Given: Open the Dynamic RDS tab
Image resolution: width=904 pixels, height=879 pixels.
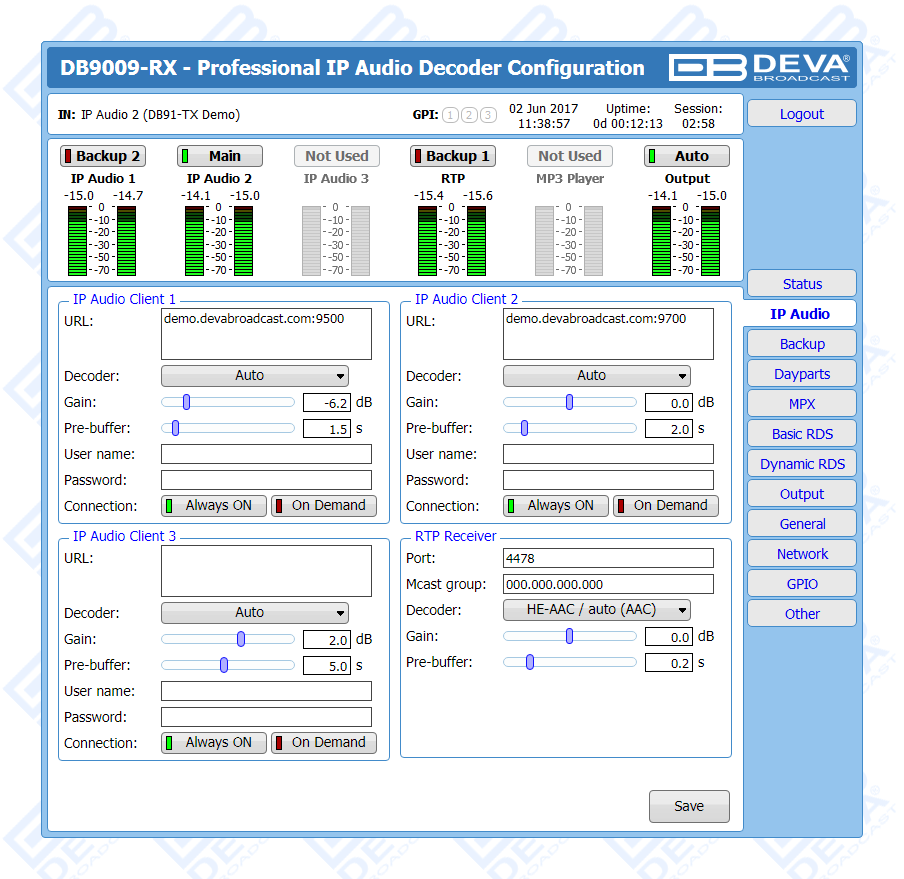Looking at the screenshot, I should [802, 464].
